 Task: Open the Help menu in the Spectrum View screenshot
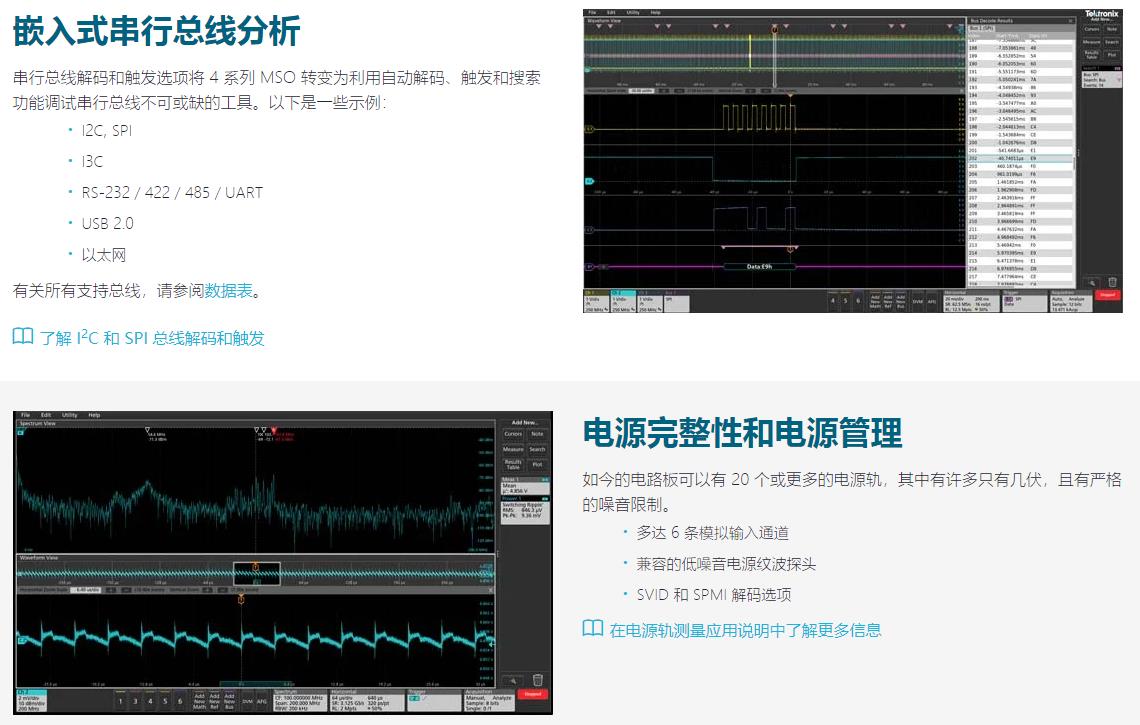[94, 415]
